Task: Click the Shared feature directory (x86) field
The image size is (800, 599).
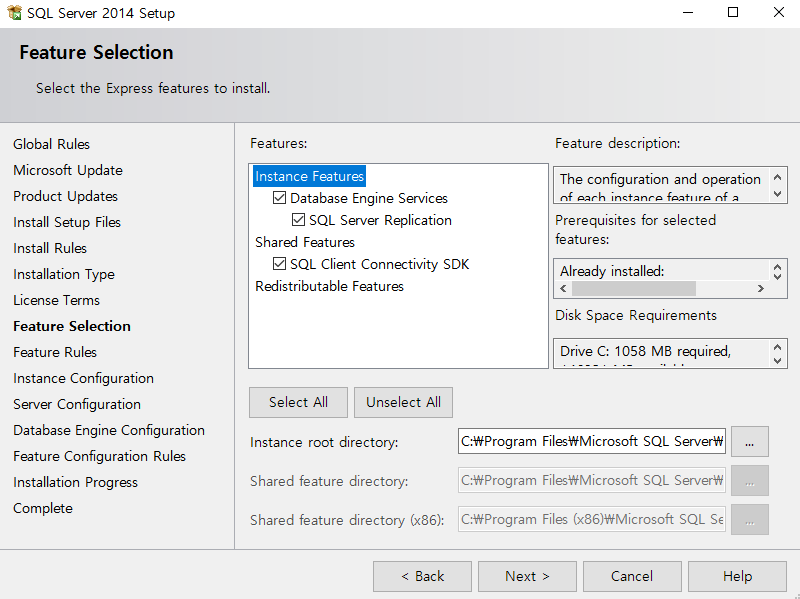Action: 592,519
